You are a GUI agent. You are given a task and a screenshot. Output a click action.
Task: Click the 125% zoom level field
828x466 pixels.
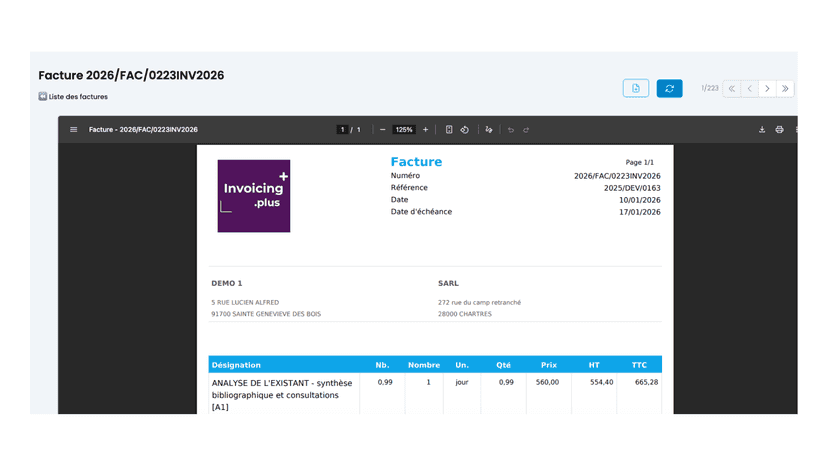point(404,129)
